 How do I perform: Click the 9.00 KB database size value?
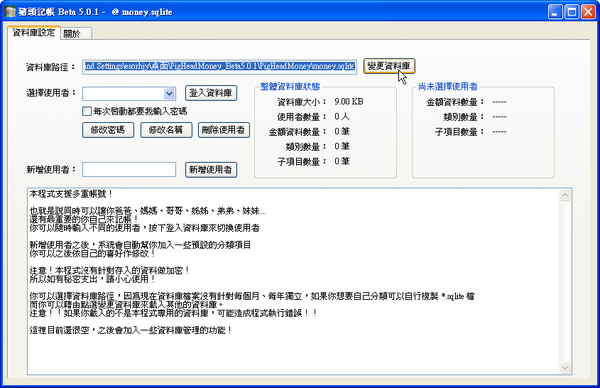click(x=349, y=102)
